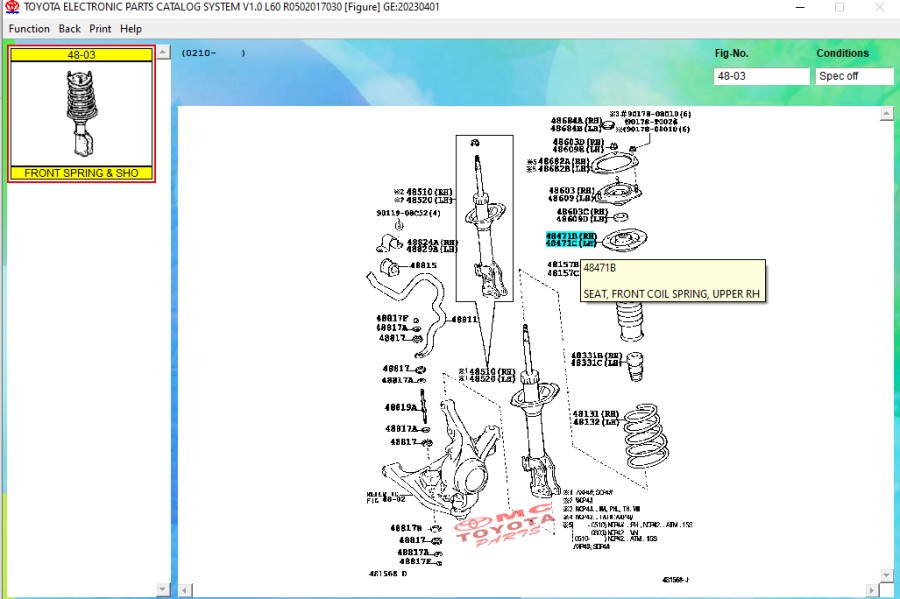Click the Fig-No. input field
This screenshot has height=599, width=900.
tap(761, 76)
